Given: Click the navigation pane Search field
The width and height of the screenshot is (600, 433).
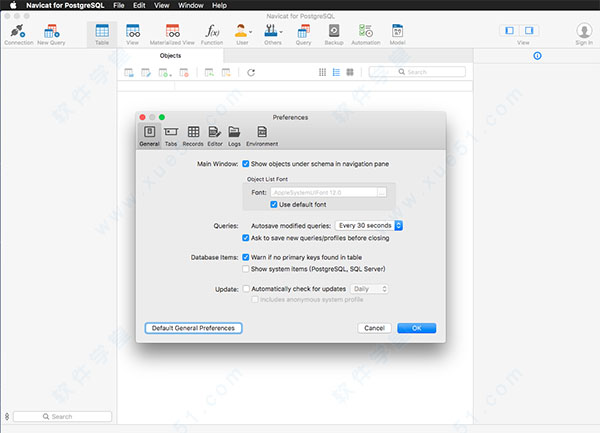Looking at the screenshot, I should [62, 417].
